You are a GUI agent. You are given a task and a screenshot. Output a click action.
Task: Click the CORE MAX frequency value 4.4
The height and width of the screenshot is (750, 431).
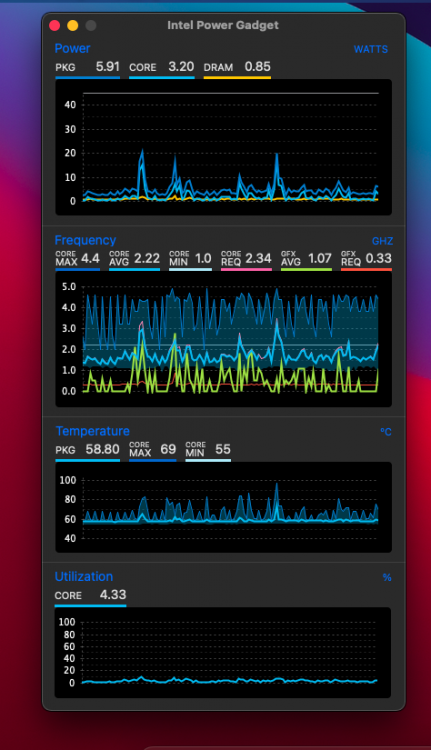pos(90,258)
